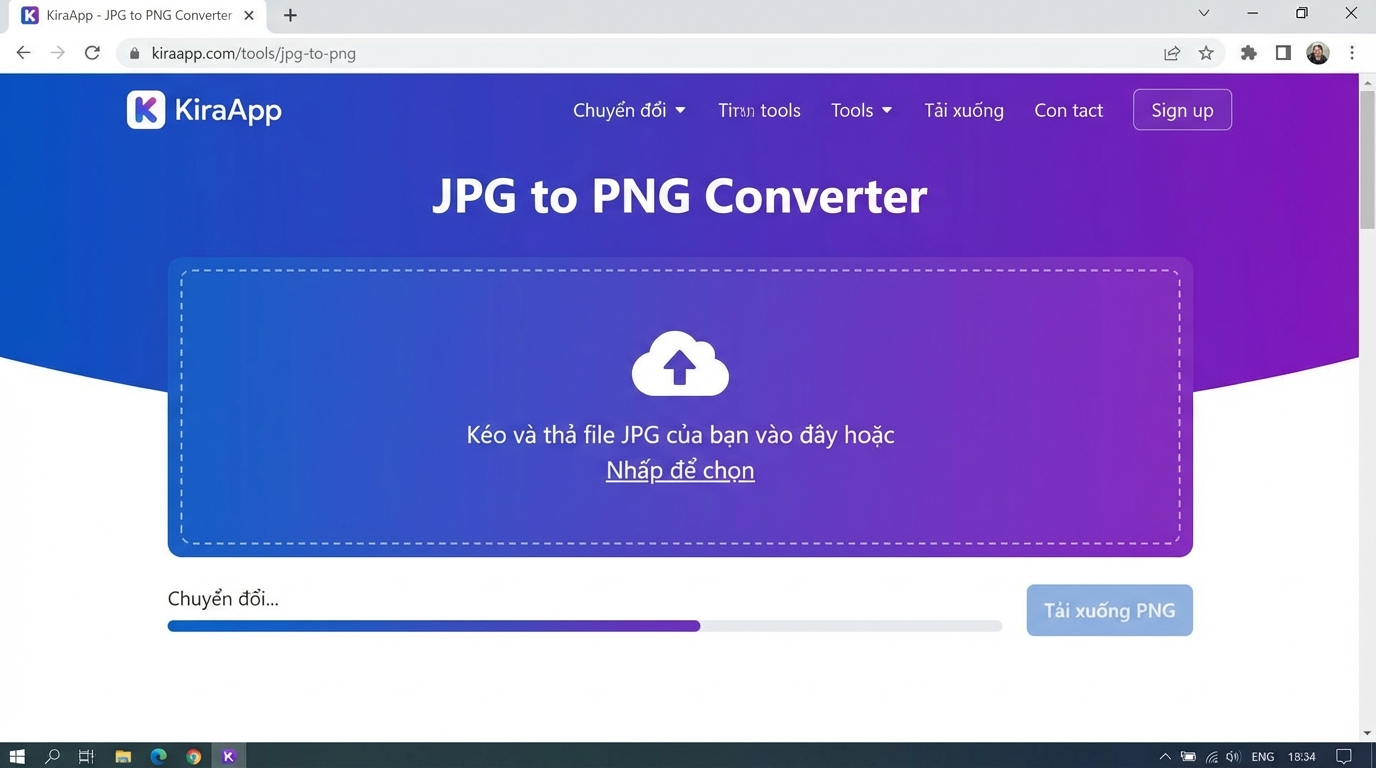This screenshot has width=1376, height=768.
Task: Click the Nhấp để chọn link
Action: pos(680,469)
